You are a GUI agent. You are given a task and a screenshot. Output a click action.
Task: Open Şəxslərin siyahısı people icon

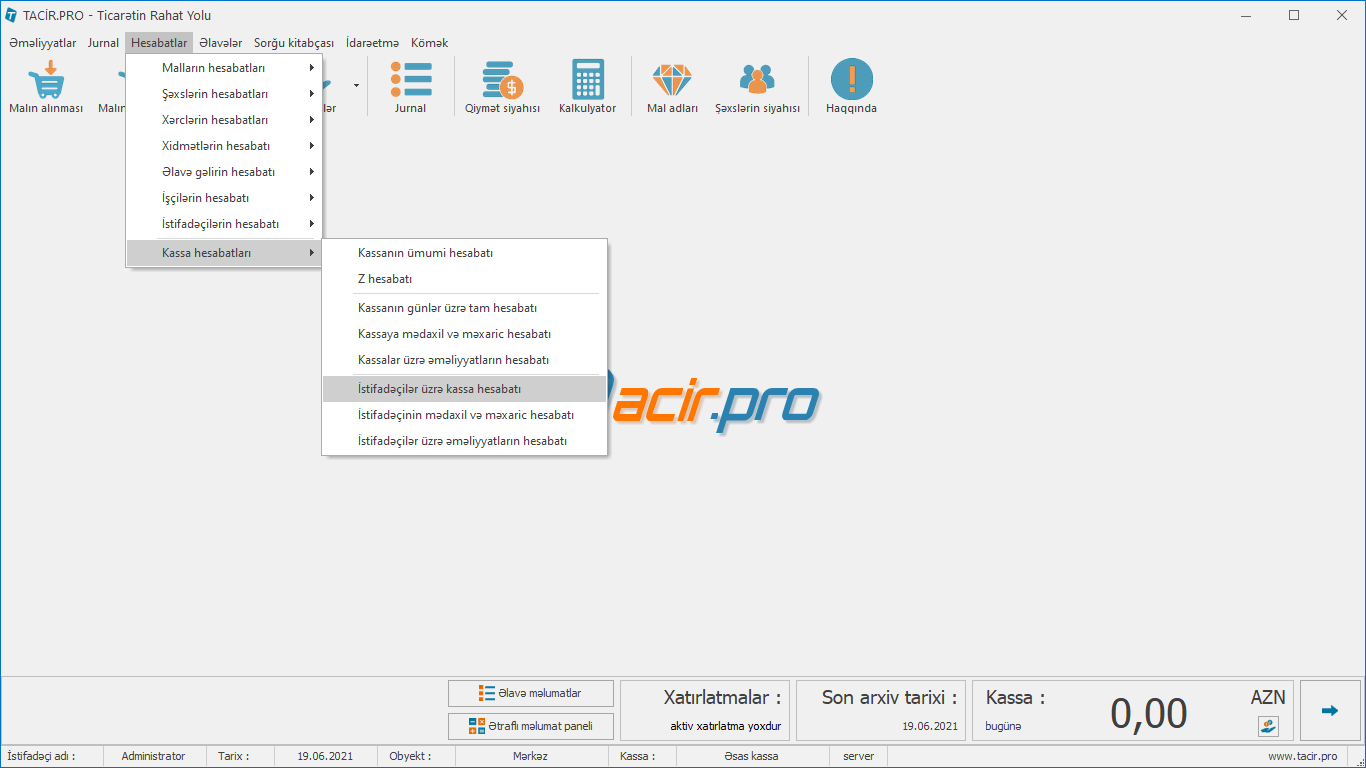pos(757,80)
